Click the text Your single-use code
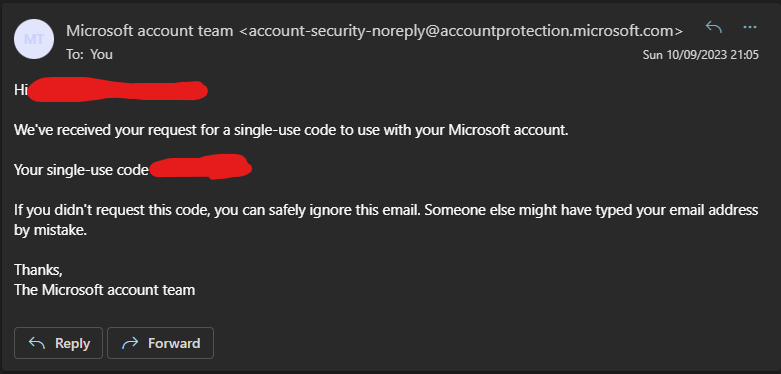The height and width of the screenshot is (374, 781). click(x=82, y=170)
